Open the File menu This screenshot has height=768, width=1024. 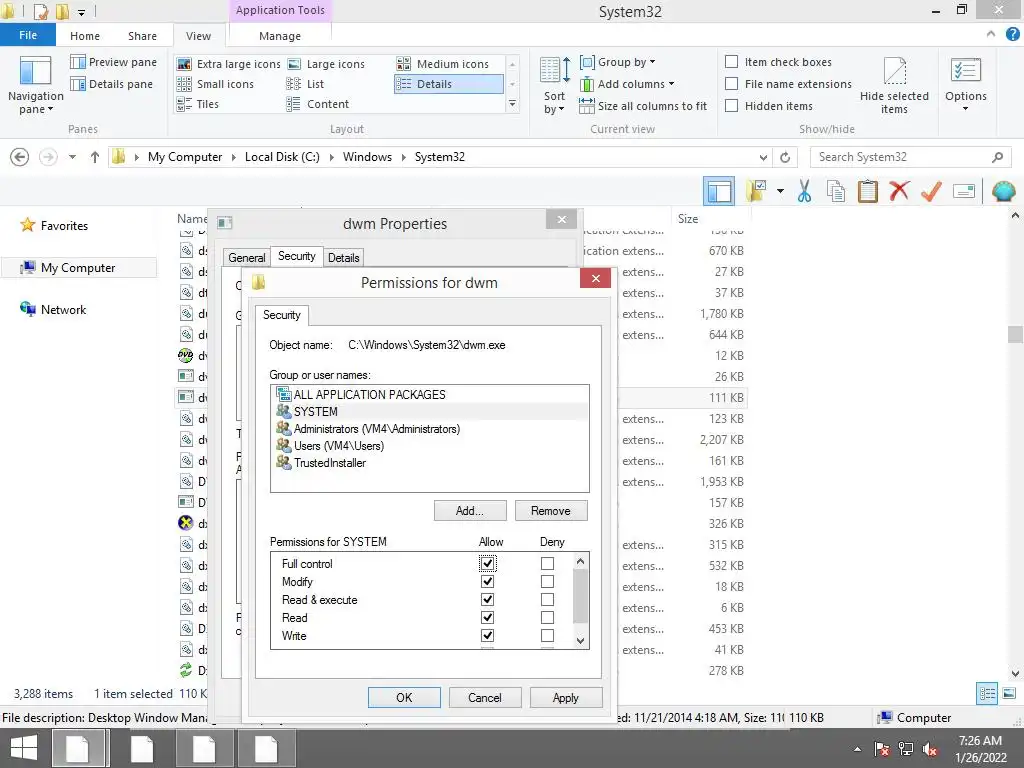(x=27, y=35)
